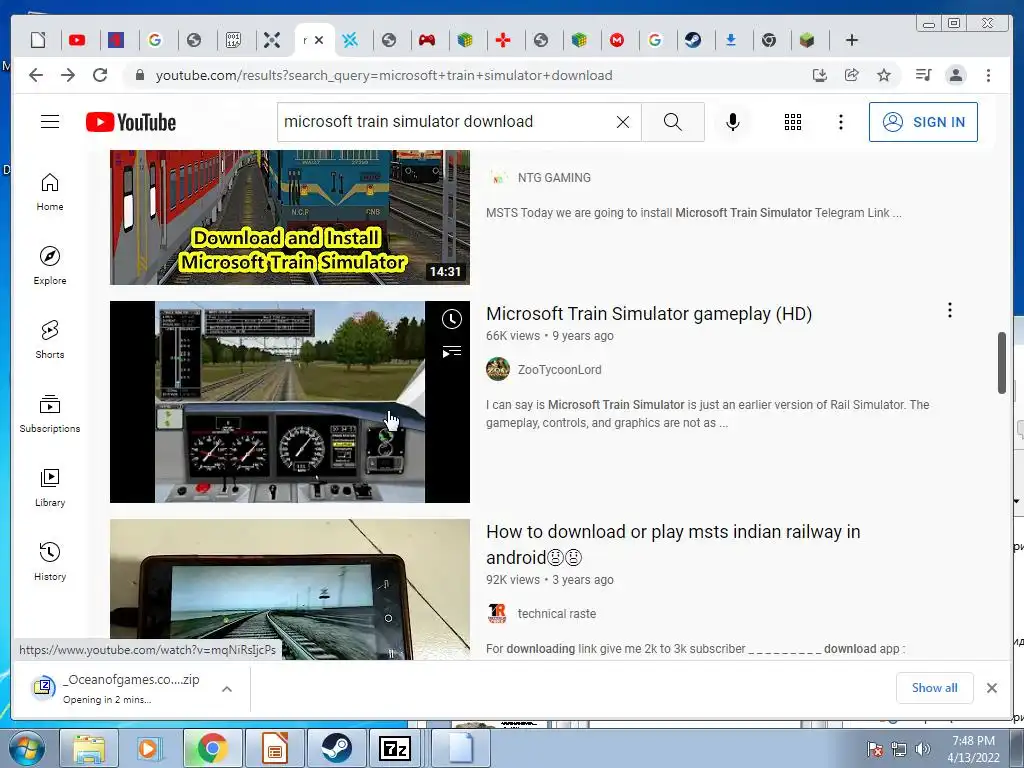The width and height of the screenshot is (1024, 768).
Task: Open the technical raste channel avatar
Action: pyautogui.click(x=498, y=613)
